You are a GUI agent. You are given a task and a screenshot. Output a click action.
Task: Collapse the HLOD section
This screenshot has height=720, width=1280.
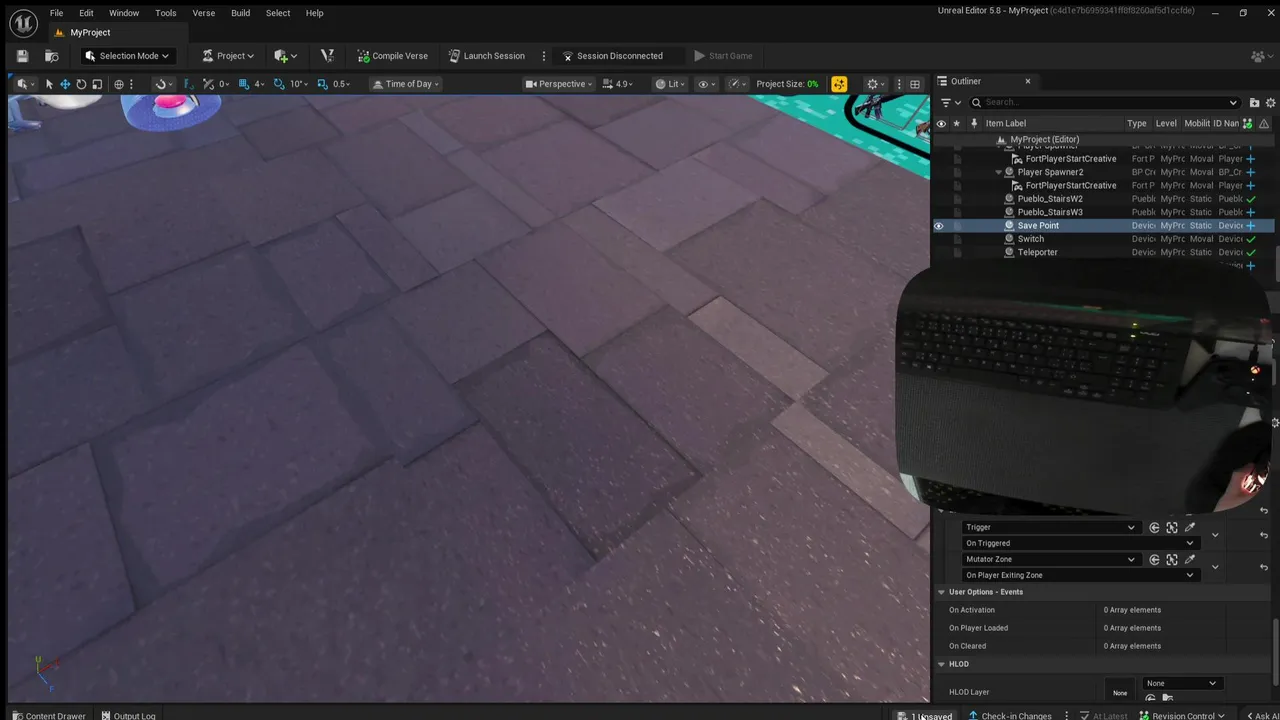941,664
